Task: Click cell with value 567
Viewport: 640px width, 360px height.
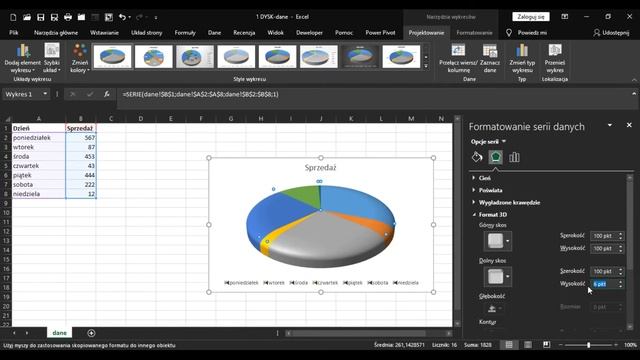Action: [x=80, y=138]
